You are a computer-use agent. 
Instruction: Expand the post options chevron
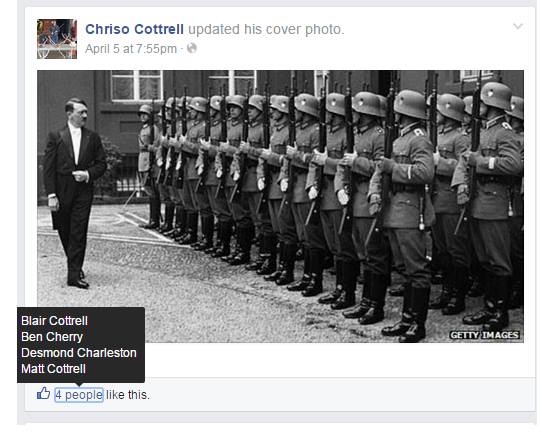click(x=517, y=26)
